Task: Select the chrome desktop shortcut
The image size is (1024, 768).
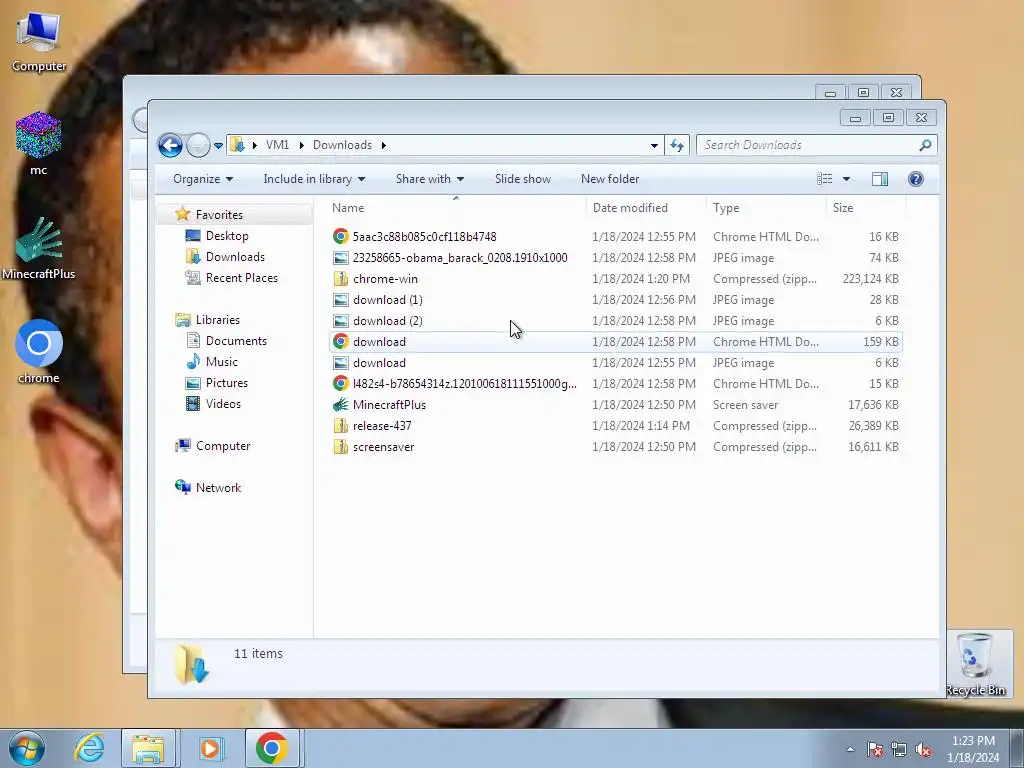Action: pyautogui.click(x=39, y=351)
